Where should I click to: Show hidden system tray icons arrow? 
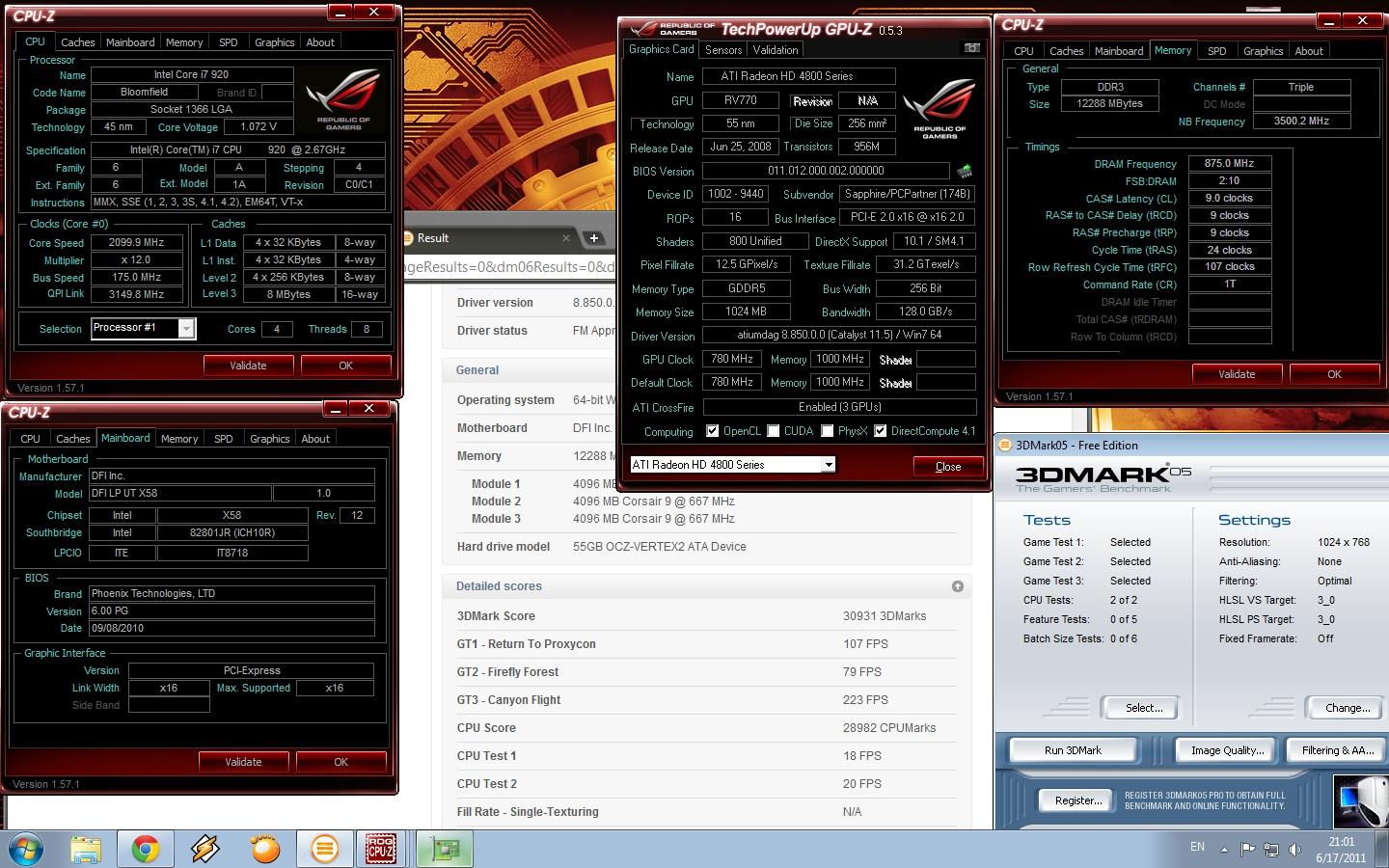pyautogui.click(x=1224, y=850)
